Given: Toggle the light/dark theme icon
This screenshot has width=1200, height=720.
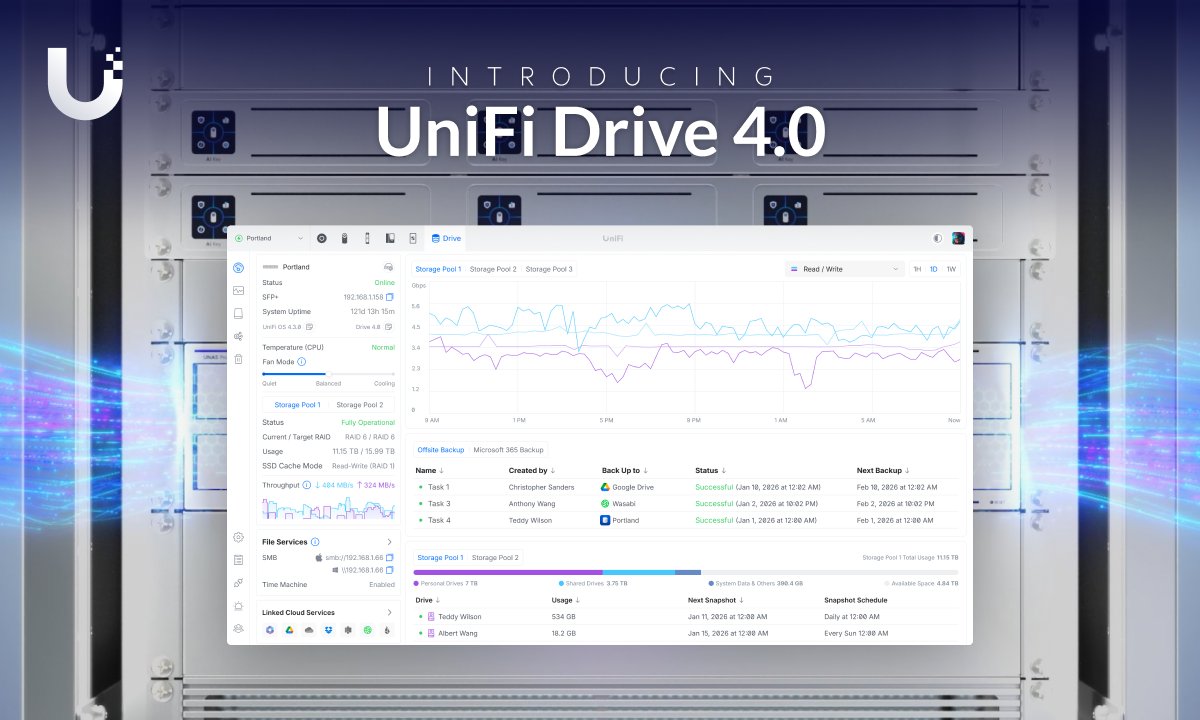Looking at the screenshot, I should [x=937, y=239].
